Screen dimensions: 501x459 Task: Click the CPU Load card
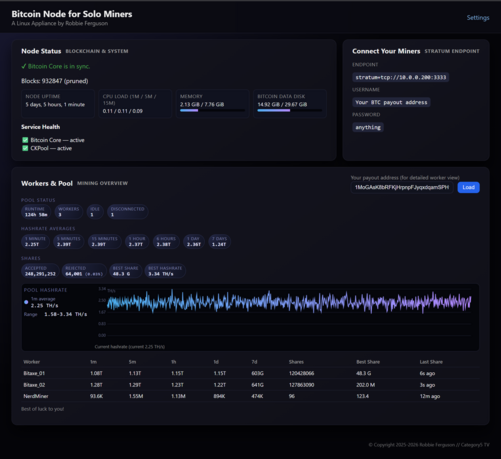click(135, 104)
